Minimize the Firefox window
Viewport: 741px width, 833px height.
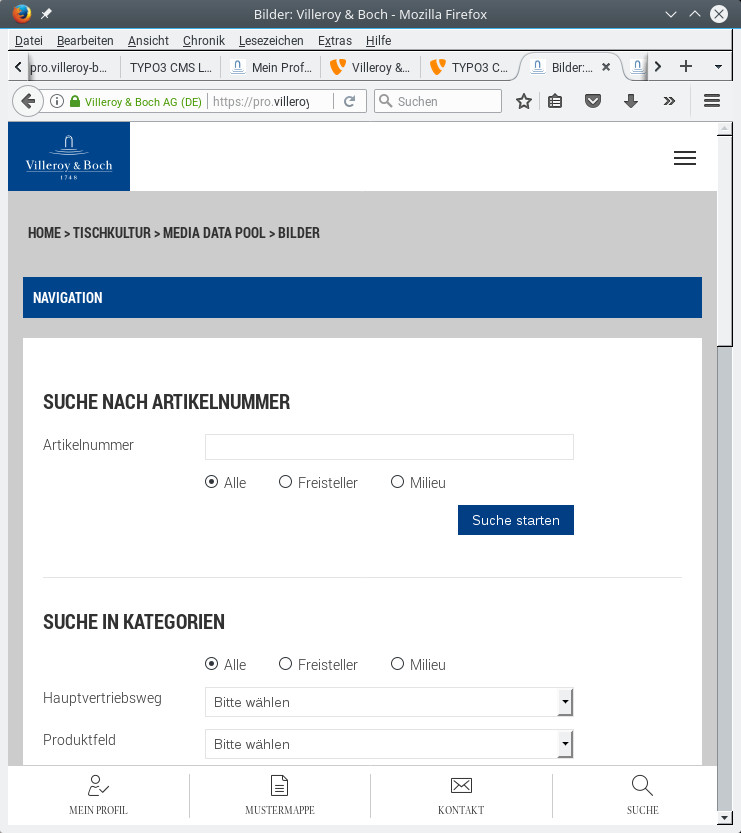[671, 14]
